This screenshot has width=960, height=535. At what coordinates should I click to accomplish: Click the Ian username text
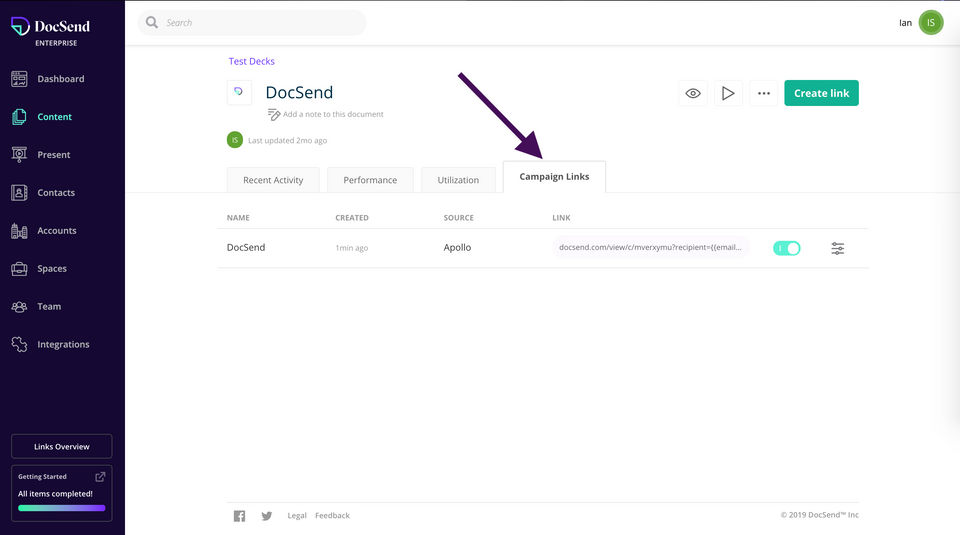click(906, 23)
